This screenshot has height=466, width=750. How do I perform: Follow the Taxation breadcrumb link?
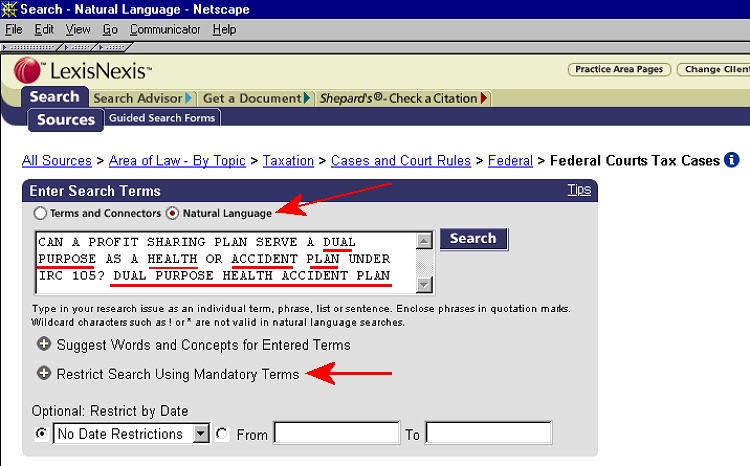[x=288, y=160]
